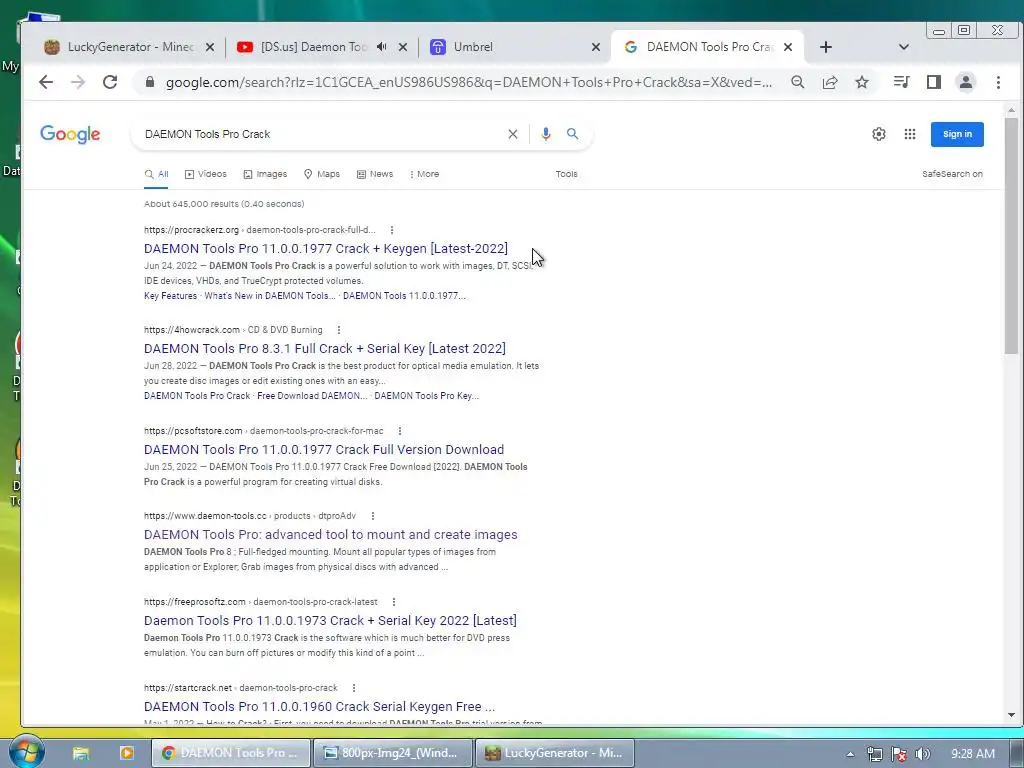
Task: Click the share page icon
Action: (830, 82)
